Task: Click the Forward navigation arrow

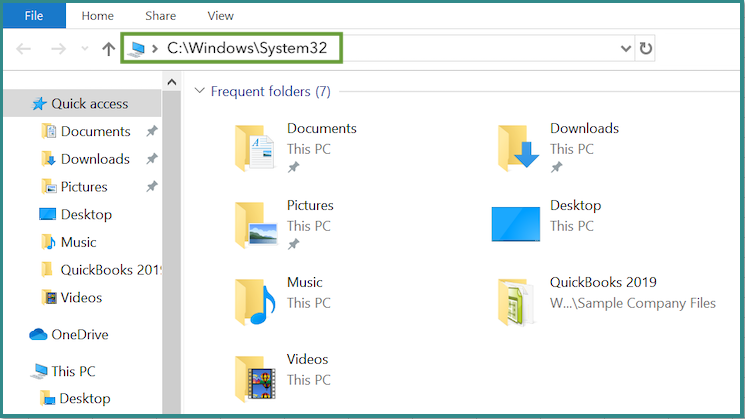Action: click(x=58, y=48)
